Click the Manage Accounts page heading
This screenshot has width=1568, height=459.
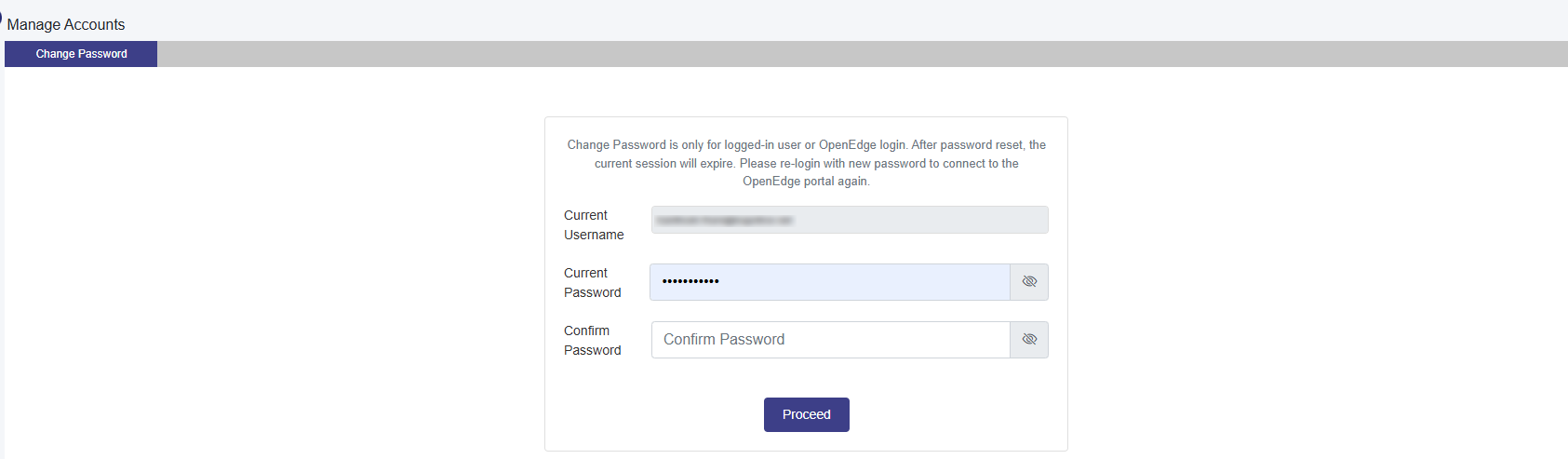pyautogui.click(x=66, y=24)
